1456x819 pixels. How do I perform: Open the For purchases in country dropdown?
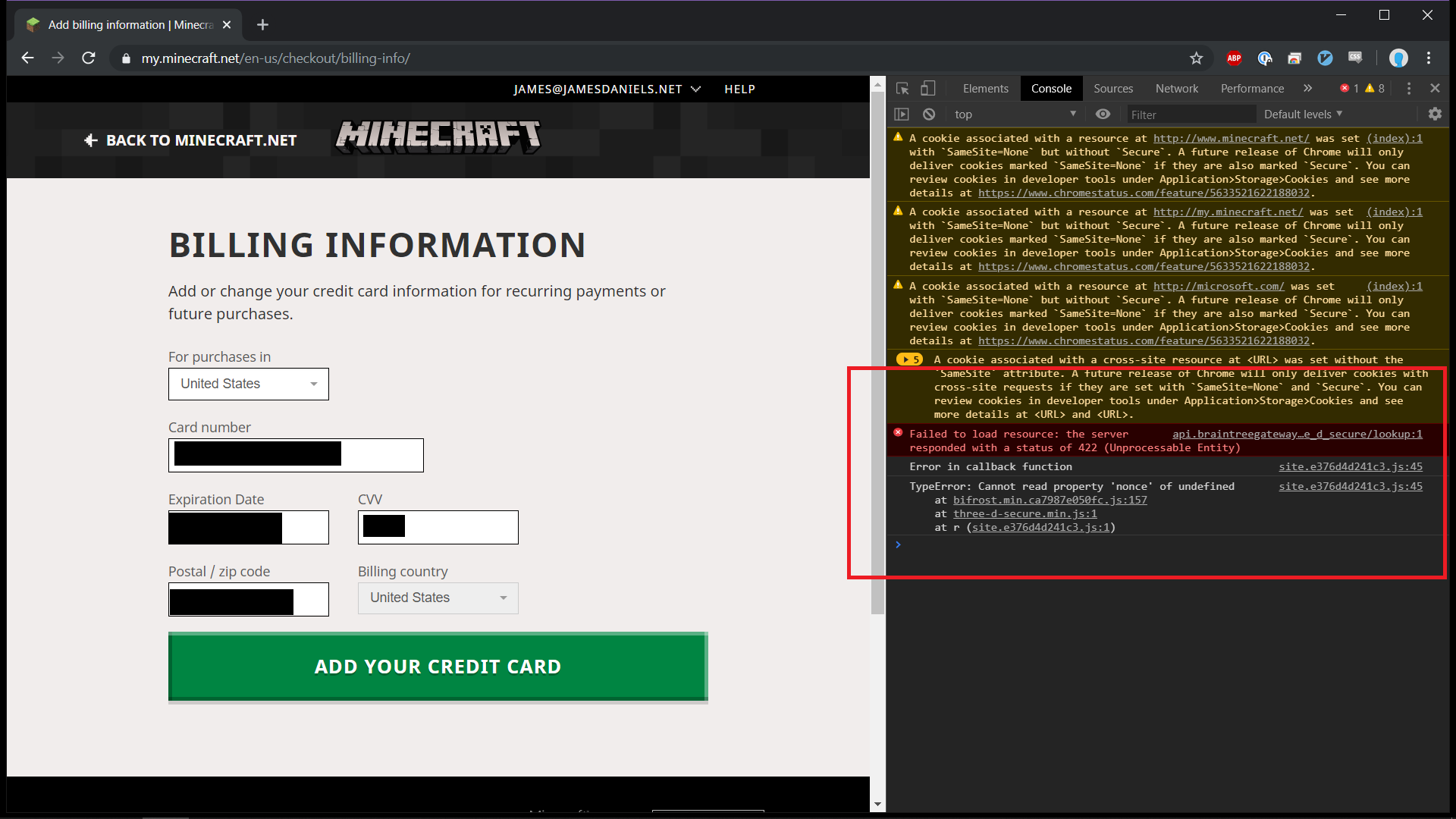[249, 384]
